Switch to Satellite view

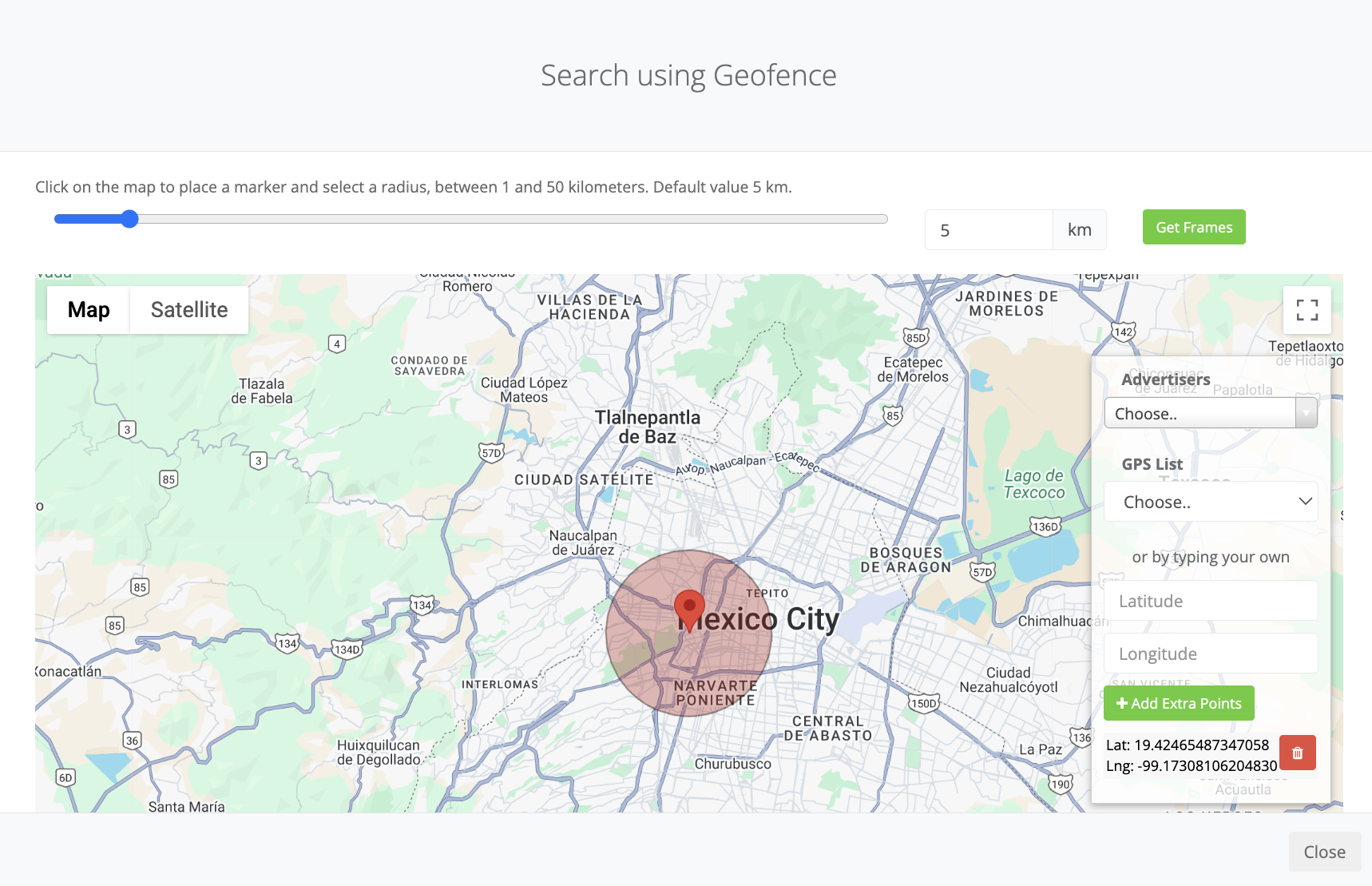coord(188,309)
